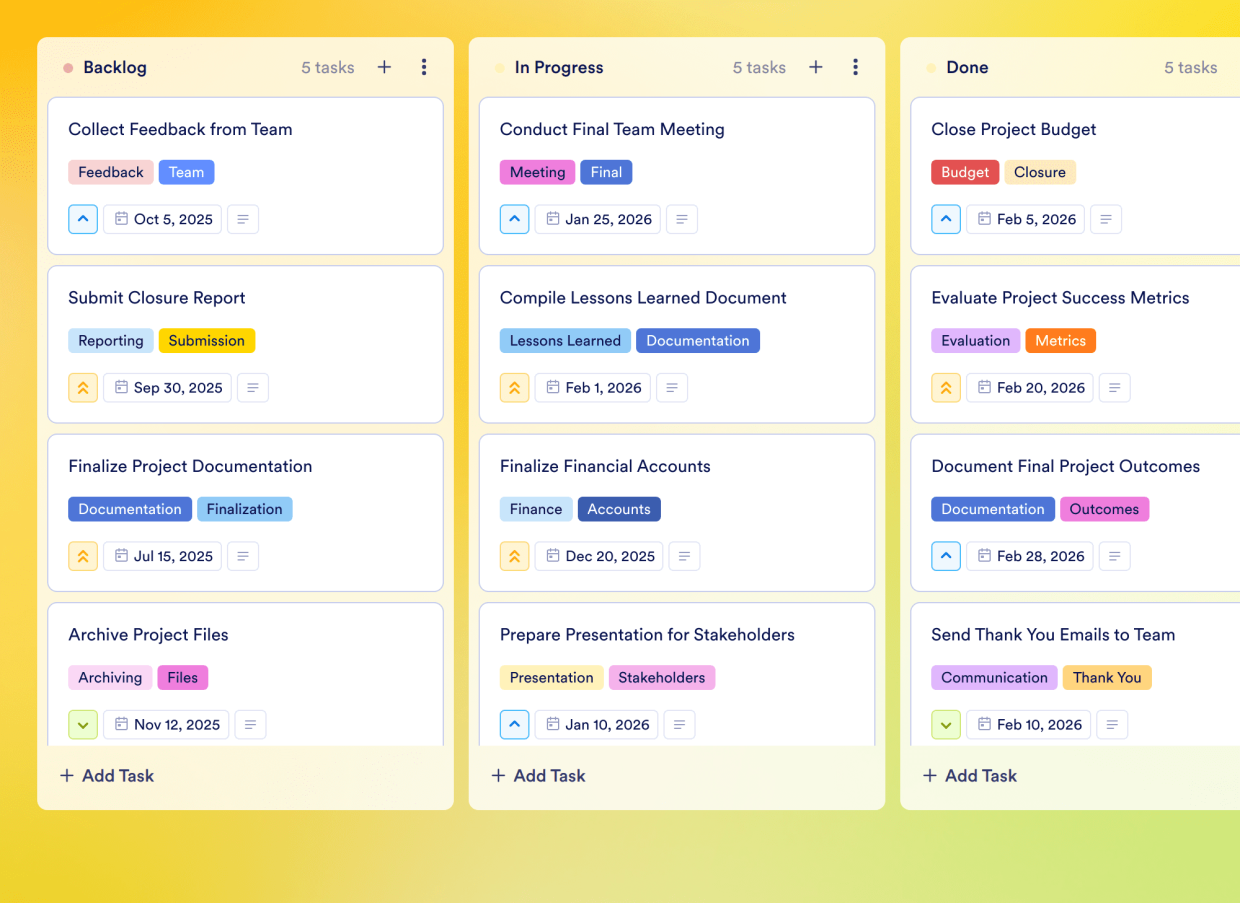The image size is (1240, 903).
Task: Click the double chevron on Evaluate Project Success Metrics
Action: click(946, 387)
